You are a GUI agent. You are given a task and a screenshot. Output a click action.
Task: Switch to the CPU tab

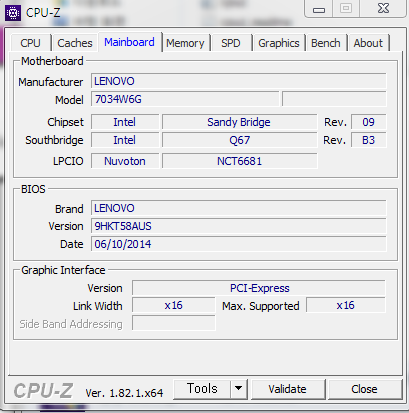click(x=30, y=43)
